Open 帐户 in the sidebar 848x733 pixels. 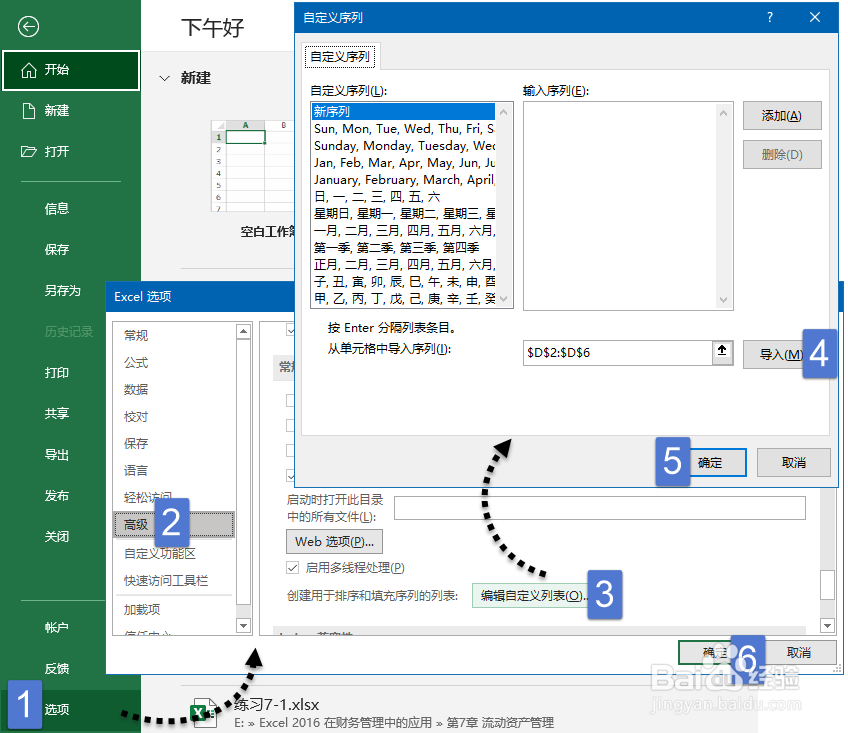56,628
